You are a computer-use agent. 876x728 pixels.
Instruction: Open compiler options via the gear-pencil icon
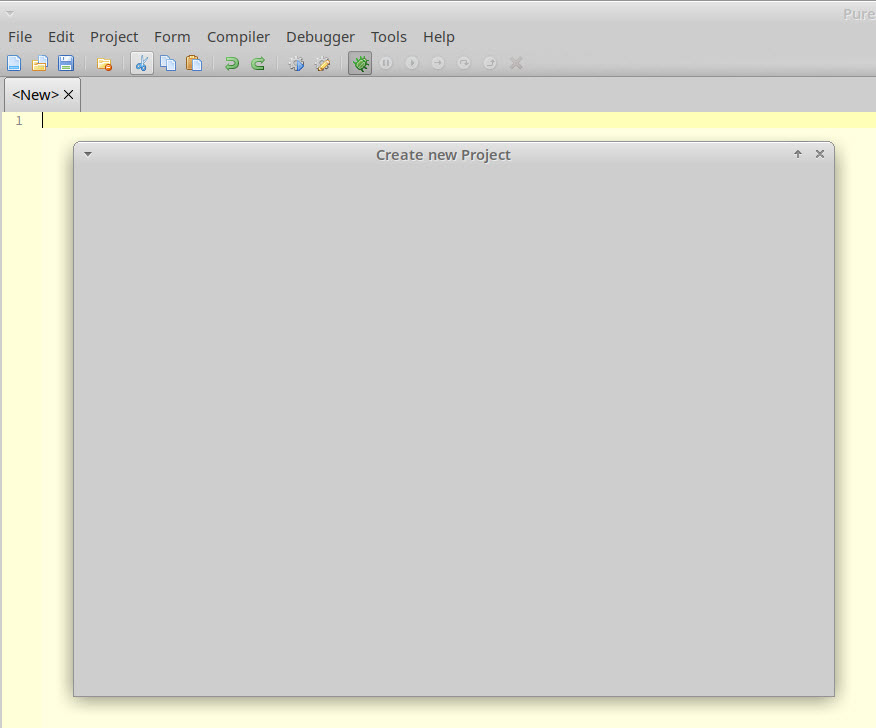pos(322,63)
